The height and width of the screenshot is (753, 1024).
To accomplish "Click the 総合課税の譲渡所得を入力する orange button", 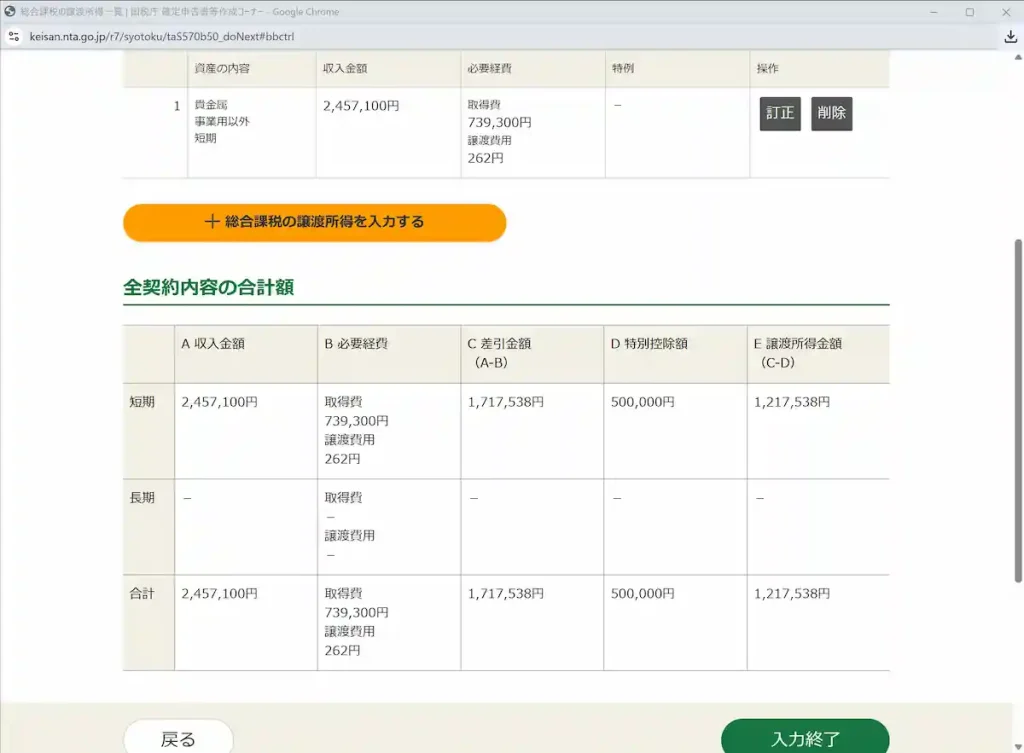I will [x=314, y=222].
